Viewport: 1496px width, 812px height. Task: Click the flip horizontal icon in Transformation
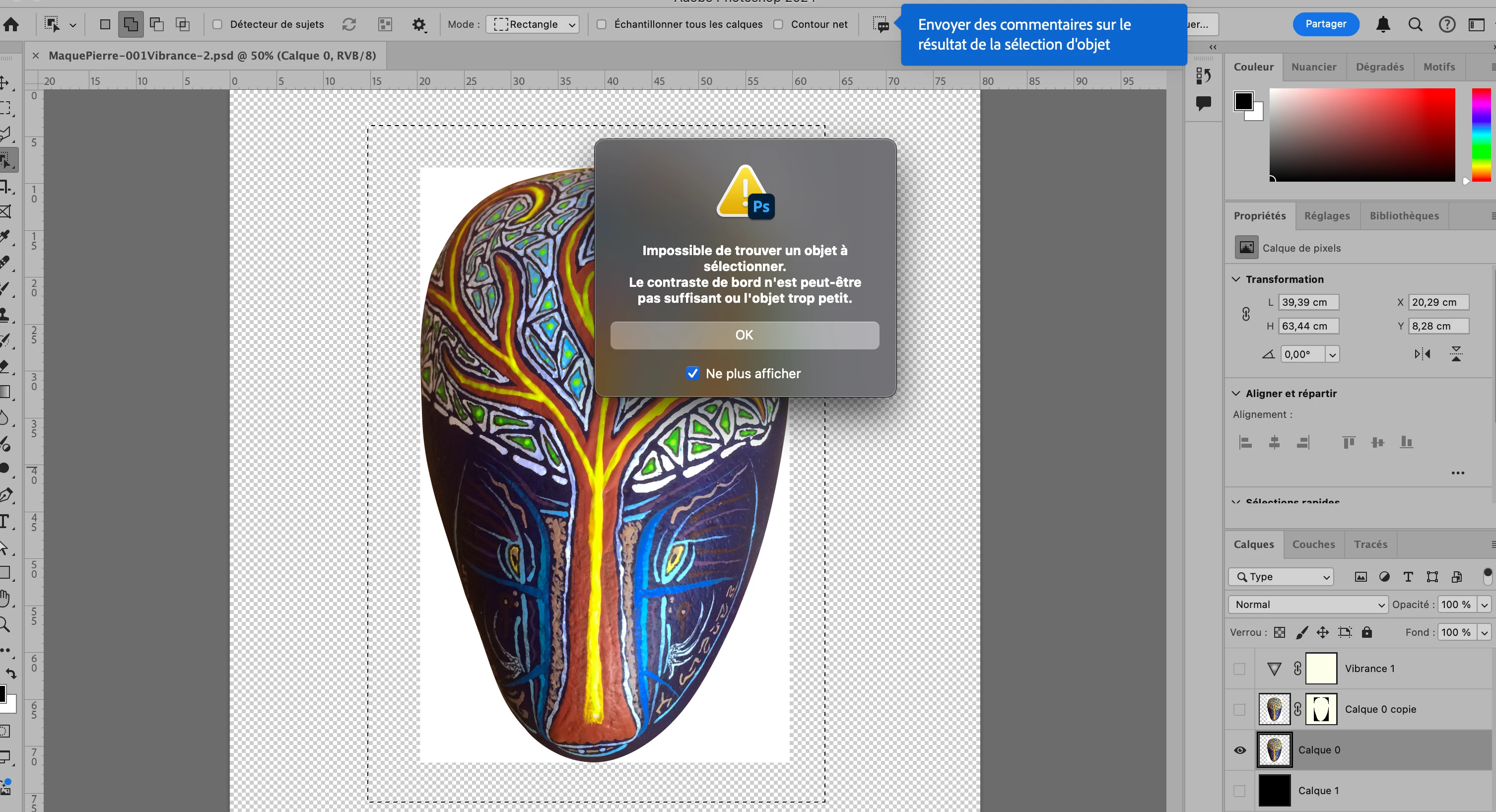[1422, 354]
